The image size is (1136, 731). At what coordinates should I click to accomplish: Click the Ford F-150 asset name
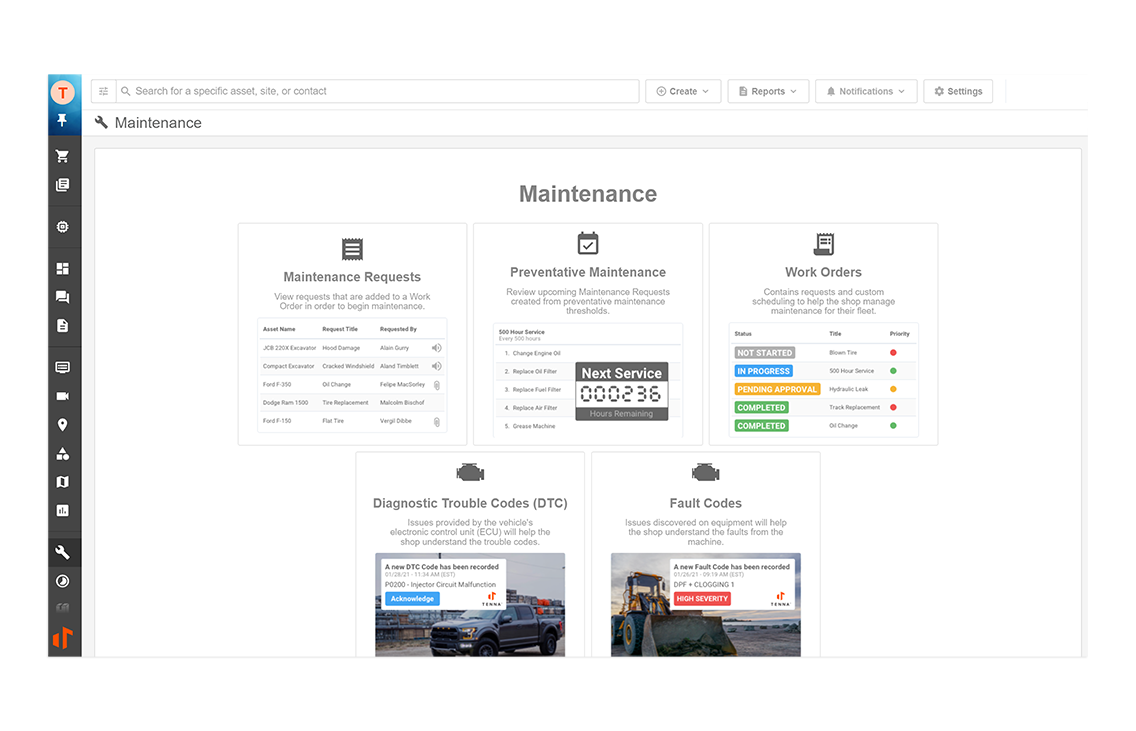[277, 421]
